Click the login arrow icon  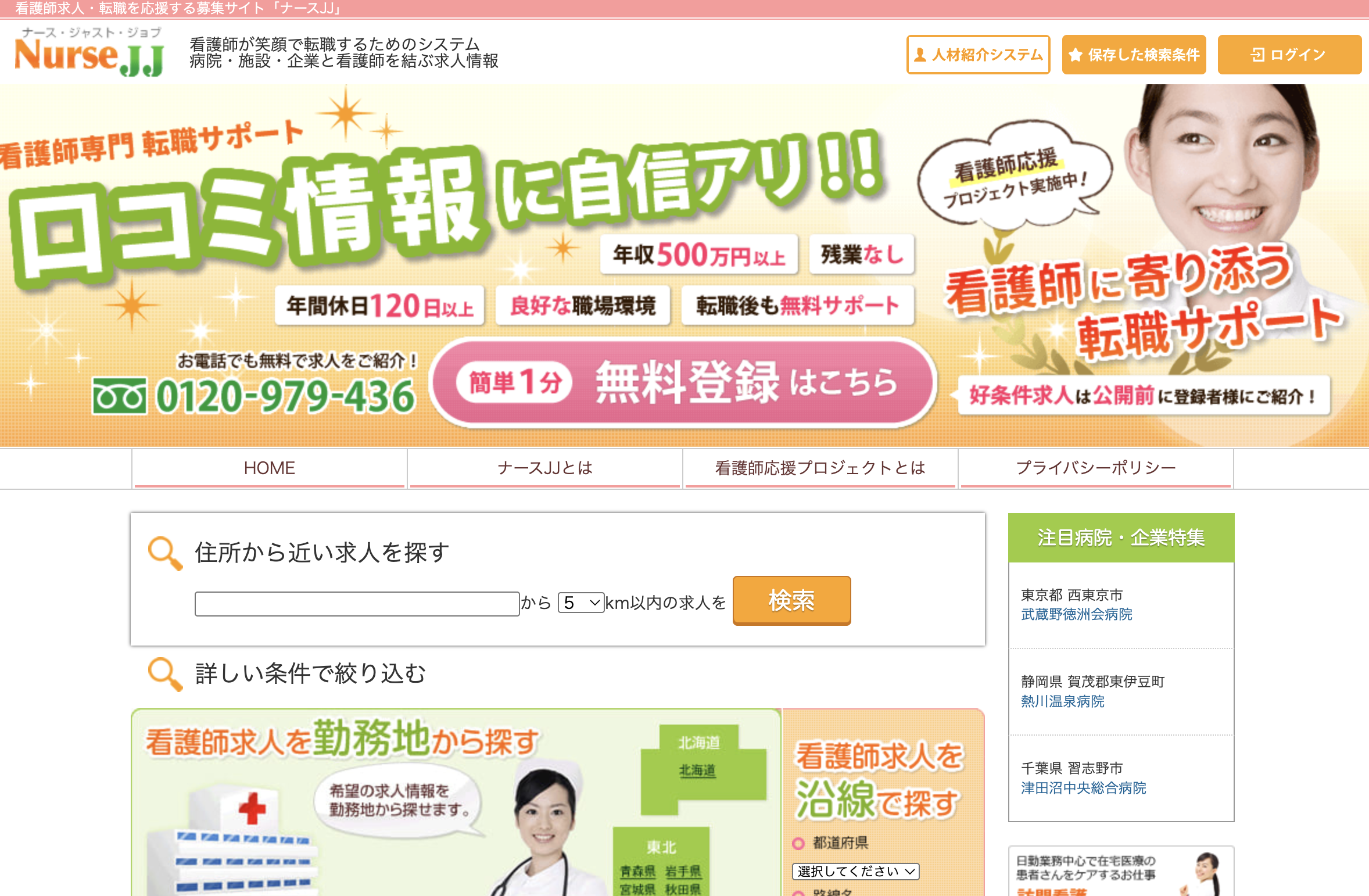[1258, 55]
